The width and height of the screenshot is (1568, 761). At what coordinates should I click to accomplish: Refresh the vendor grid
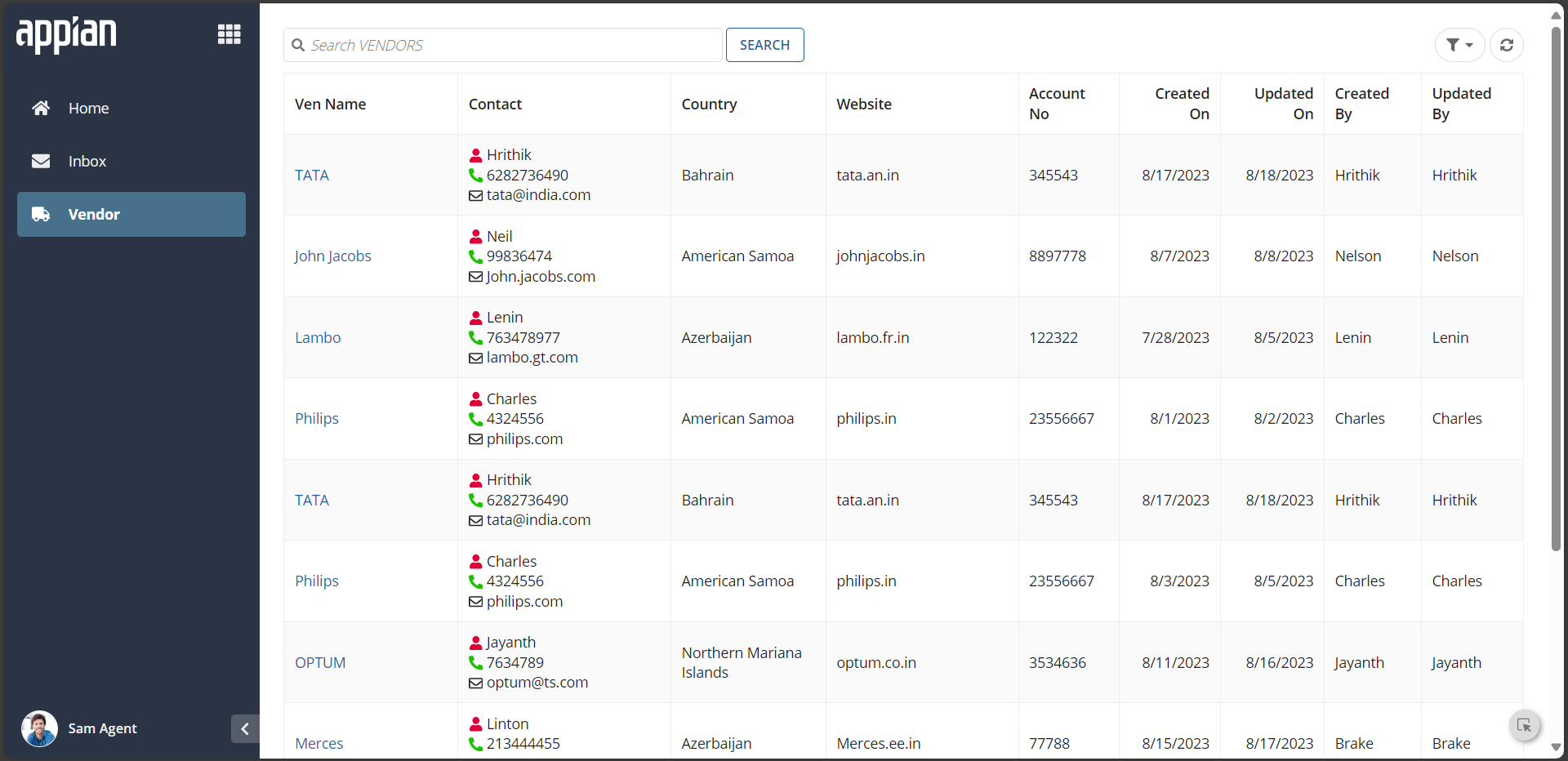click(x=1507, y=45)
